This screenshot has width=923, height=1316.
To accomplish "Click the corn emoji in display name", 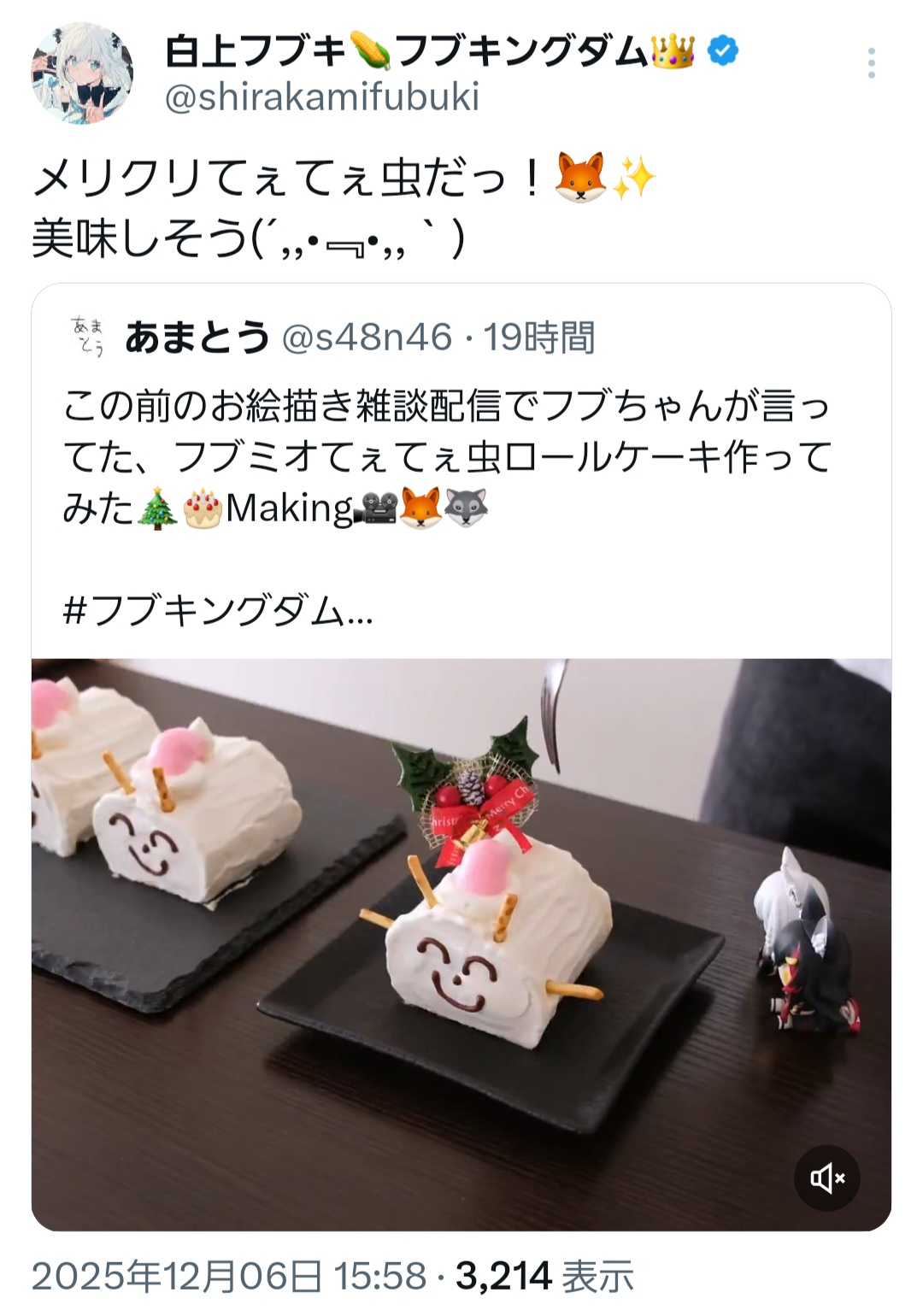I will pos(370,51).
